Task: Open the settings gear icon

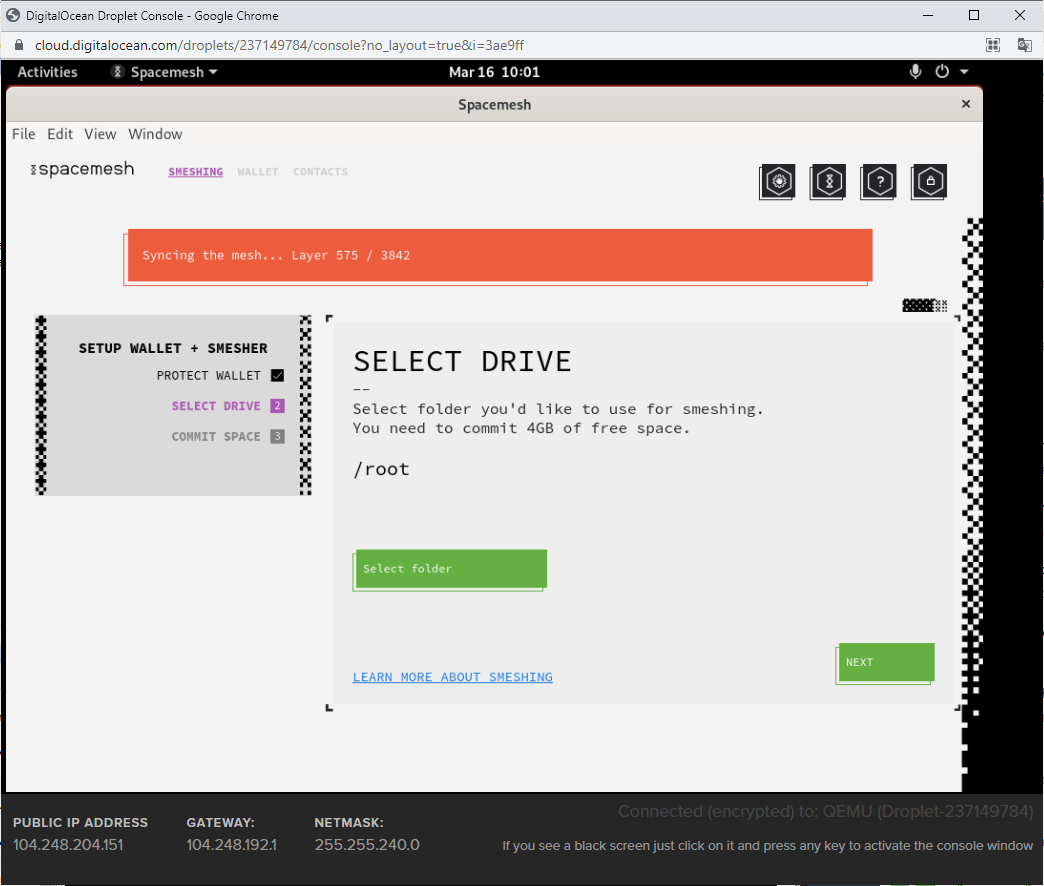Action: point(778,181)
